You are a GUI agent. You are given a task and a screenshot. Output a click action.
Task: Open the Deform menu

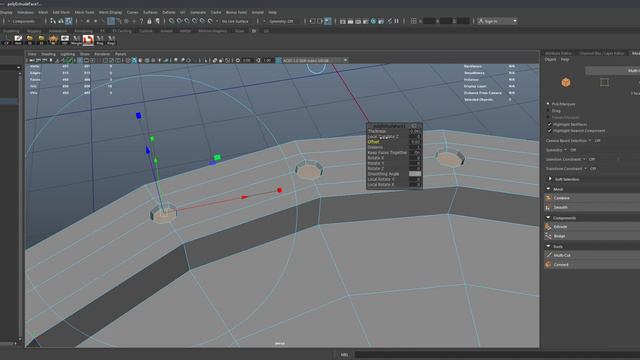click(169, 12)
